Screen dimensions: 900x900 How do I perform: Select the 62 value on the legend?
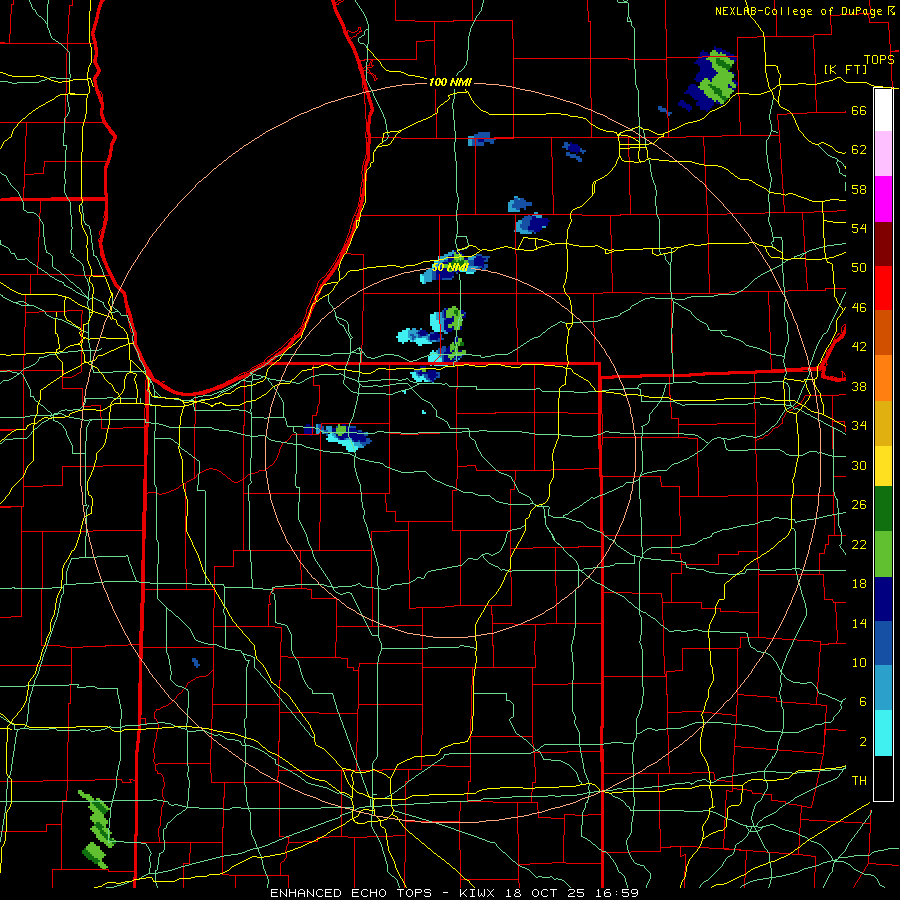pos(859,150)
